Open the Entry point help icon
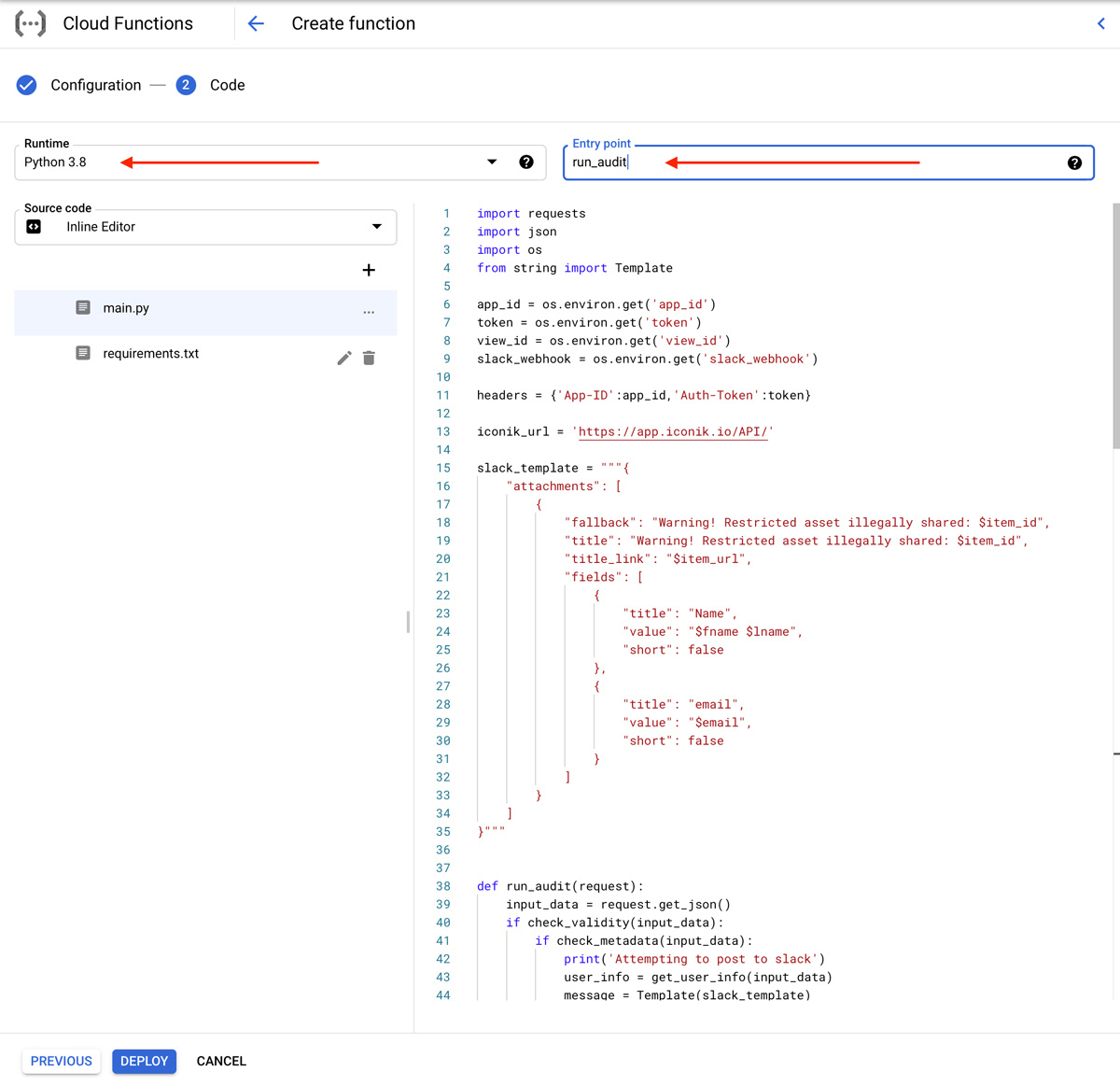 click(x=1074, y=163)
